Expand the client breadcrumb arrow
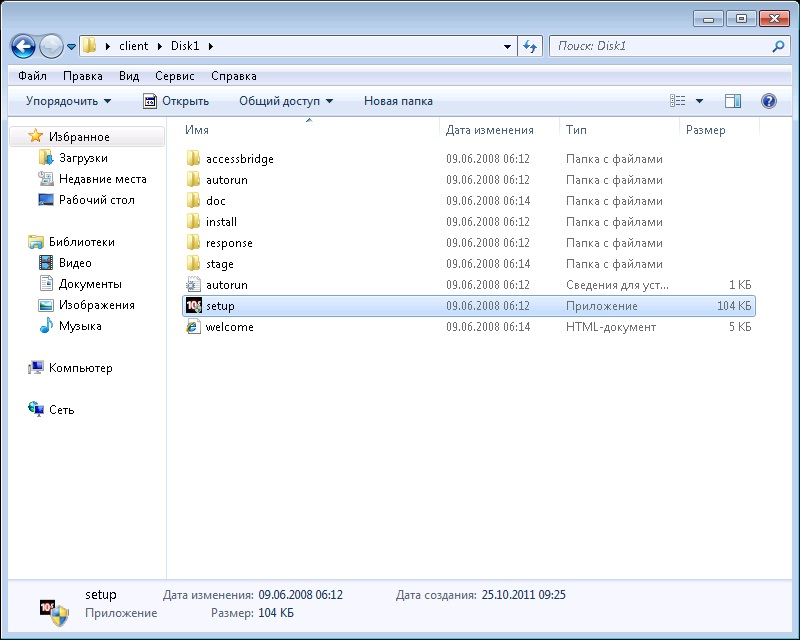This screenshot has height=640, width=800. pos(160,46)
